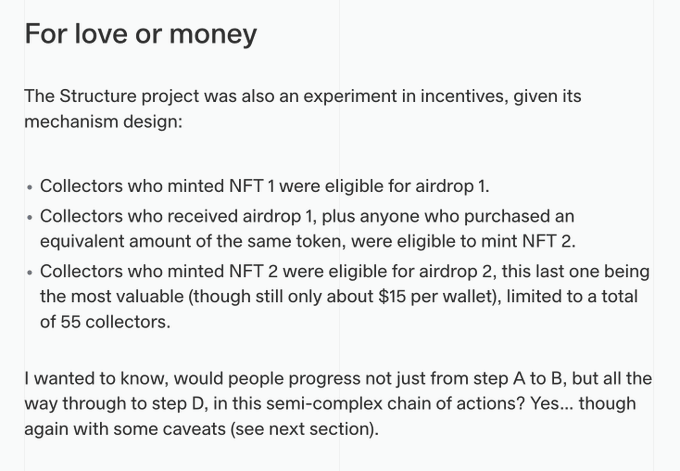Image resolution: width=680 pixels, height=471 pixels.
Task: Click the paragraph starting "The Structure project"
Action: [300, 109]
